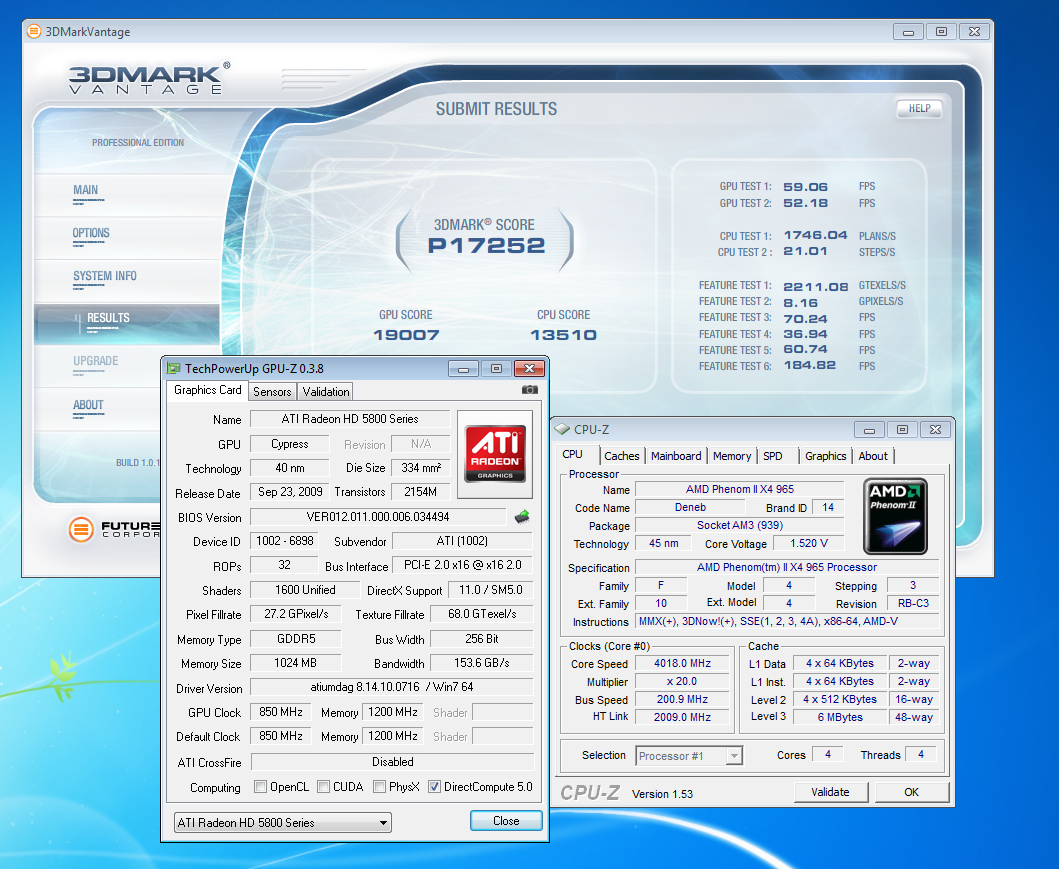This screenshot has height=869, width=1059.
Task: Maximize the GPU-Z window
Action: click(496, 369)
